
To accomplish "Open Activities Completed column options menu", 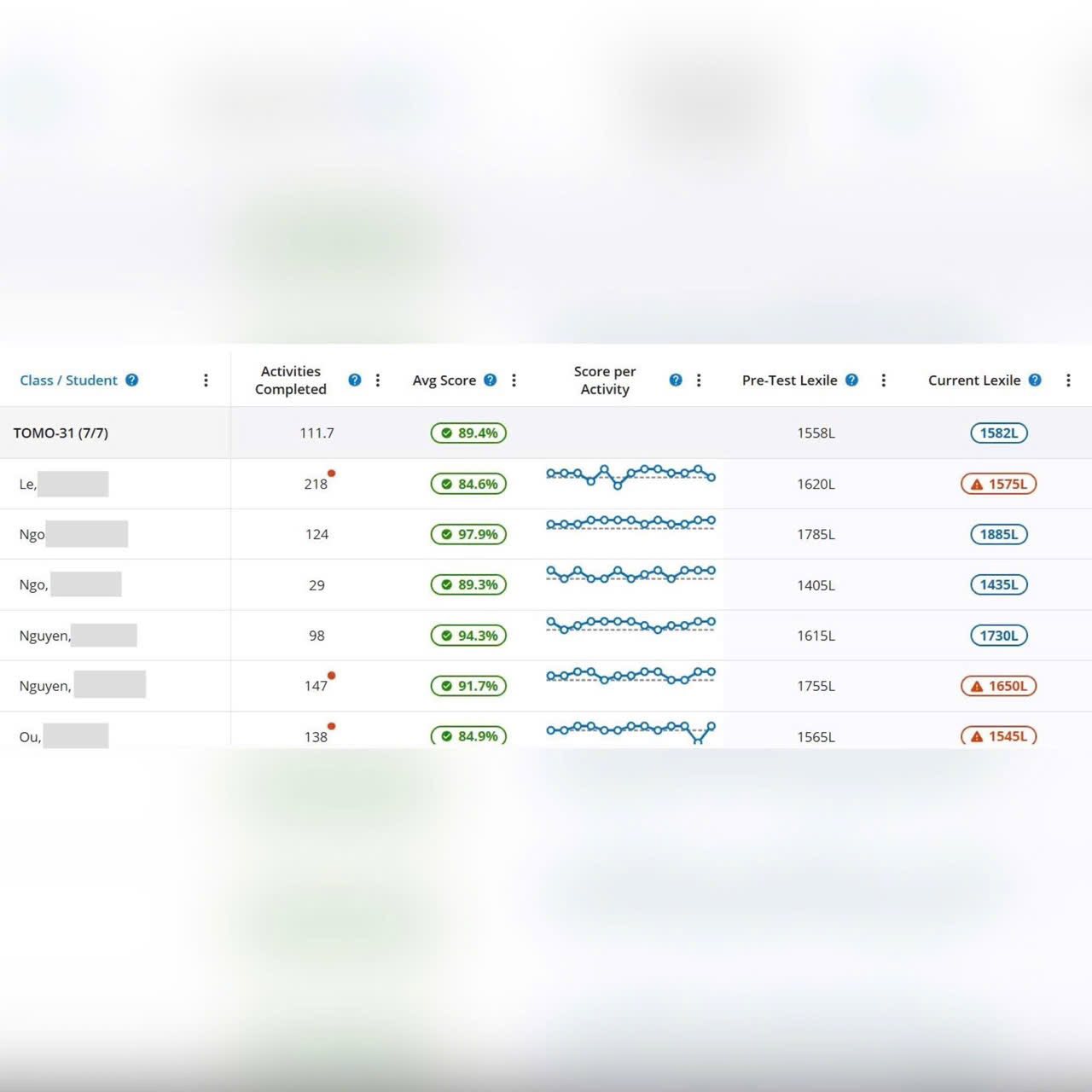I will pyautogui.click(x=378, y=380).
